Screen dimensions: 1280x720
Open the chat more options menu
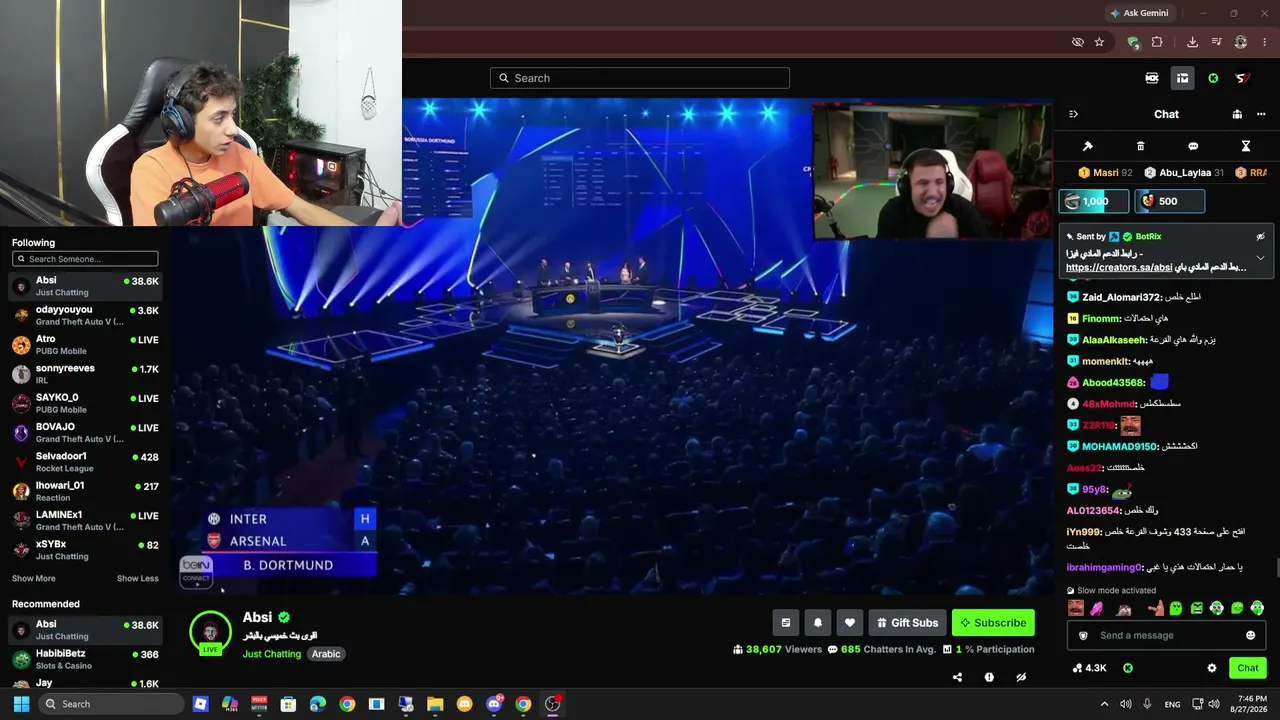pos(1261,114)
